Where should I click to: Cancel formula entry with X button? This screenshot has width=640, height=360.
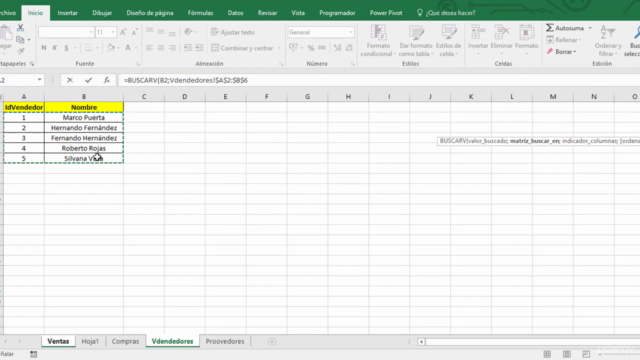pos(70,80)
